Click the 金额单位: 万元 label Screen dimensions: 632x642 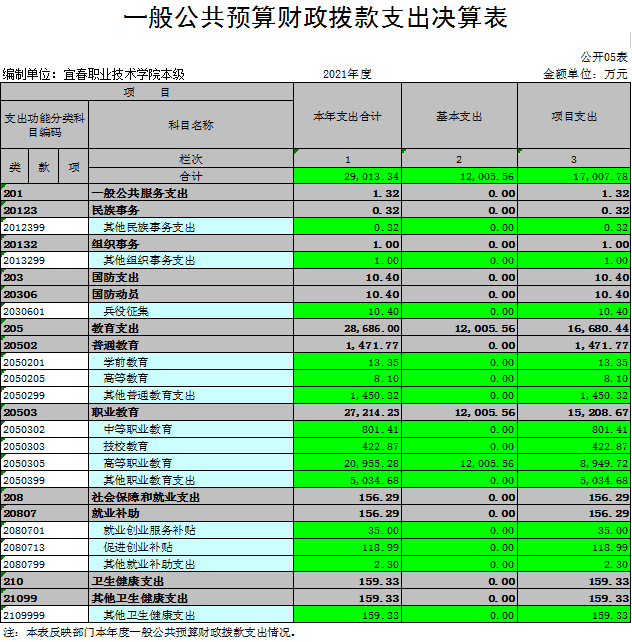pyautogui.click(x=585, y=74)
